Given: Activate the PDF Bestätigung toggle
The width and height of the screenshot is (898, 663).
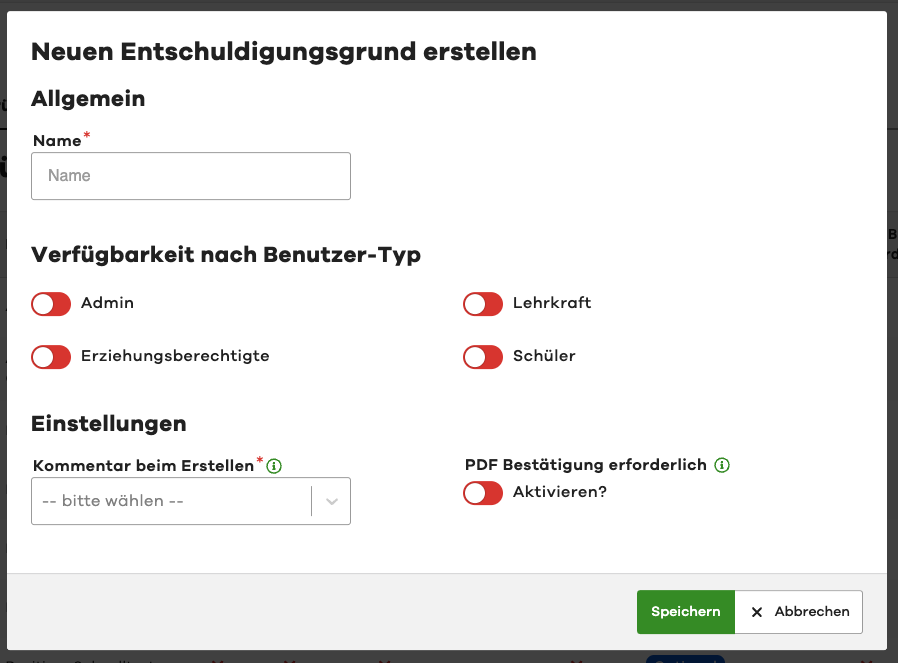Looking at the screenshot, I should click(x=483, y=493).
